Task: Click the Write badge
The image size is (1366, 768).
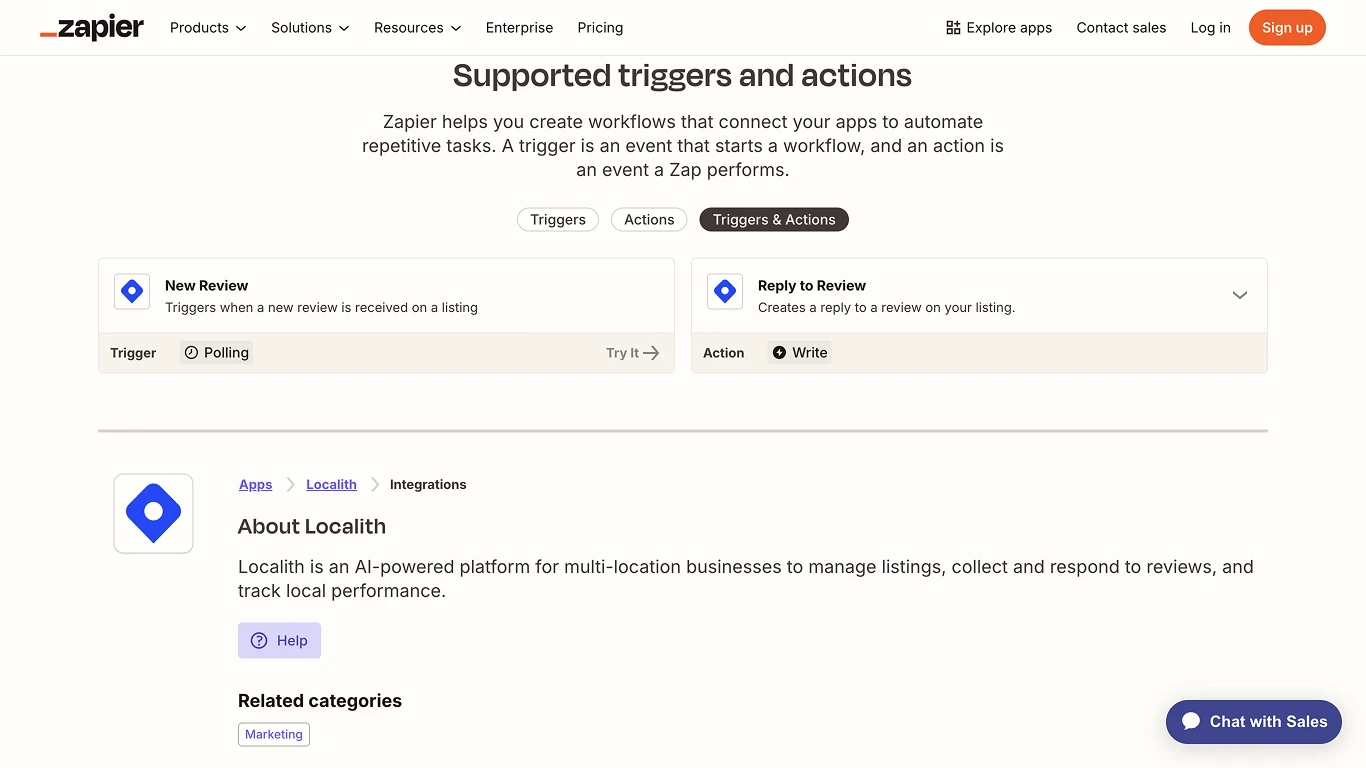Action: tap(800, 353)
